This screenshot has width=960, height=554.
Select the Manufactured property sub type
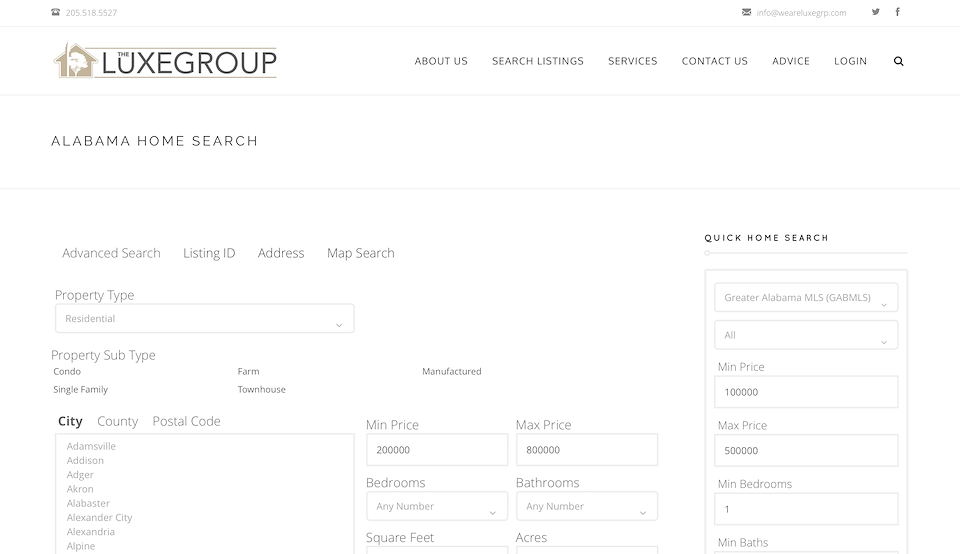click(451, 372)
